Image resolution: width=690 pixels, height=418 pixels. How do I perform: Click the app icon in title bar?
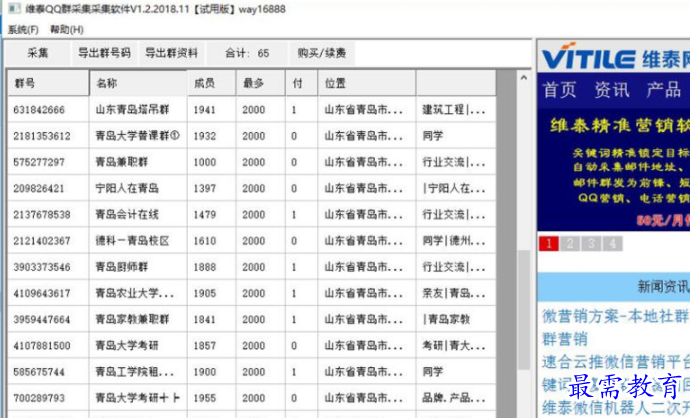(14, 8)
